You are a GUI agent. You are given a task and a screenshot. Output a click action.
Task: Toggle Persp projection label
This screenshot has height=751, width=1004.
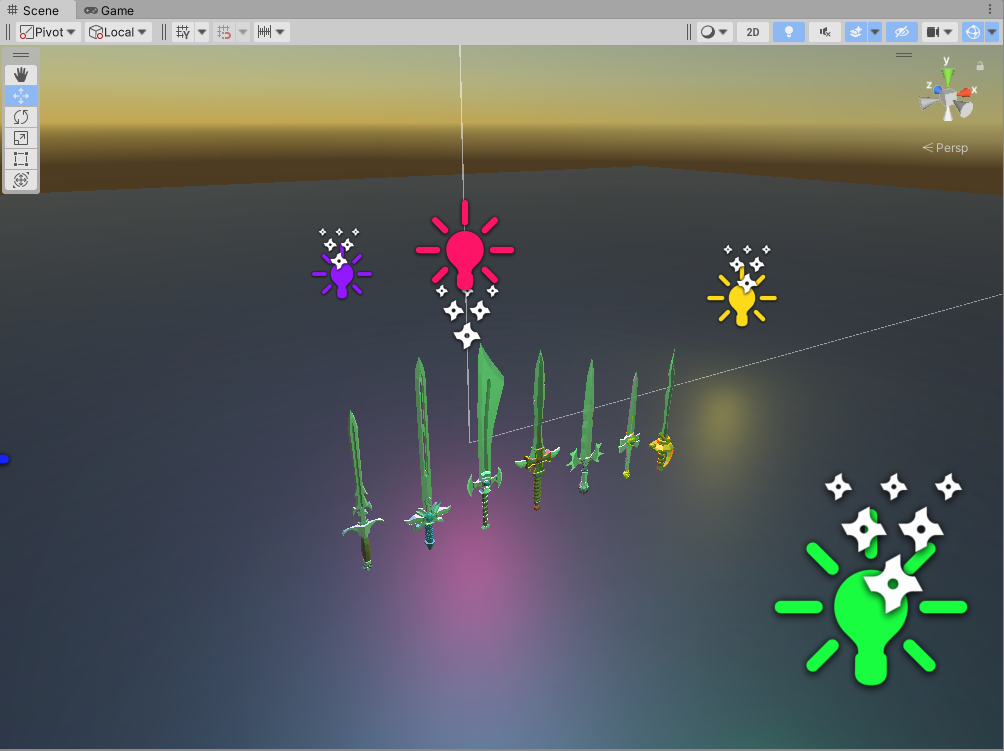pyautogui.click(x=945, y=148)
